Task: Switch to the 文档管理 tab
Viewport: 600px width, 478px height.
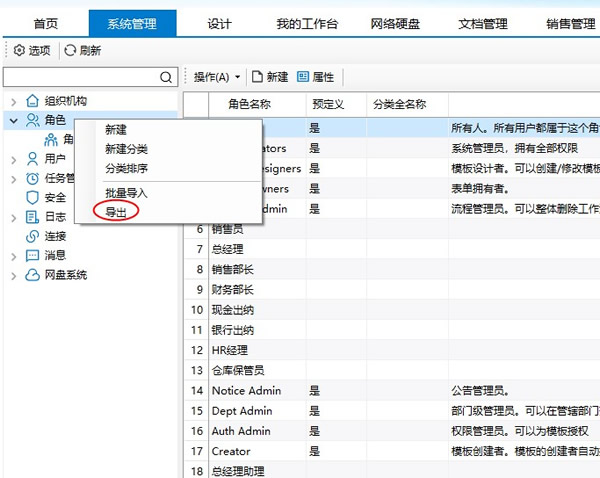Action: coord(483,23)
